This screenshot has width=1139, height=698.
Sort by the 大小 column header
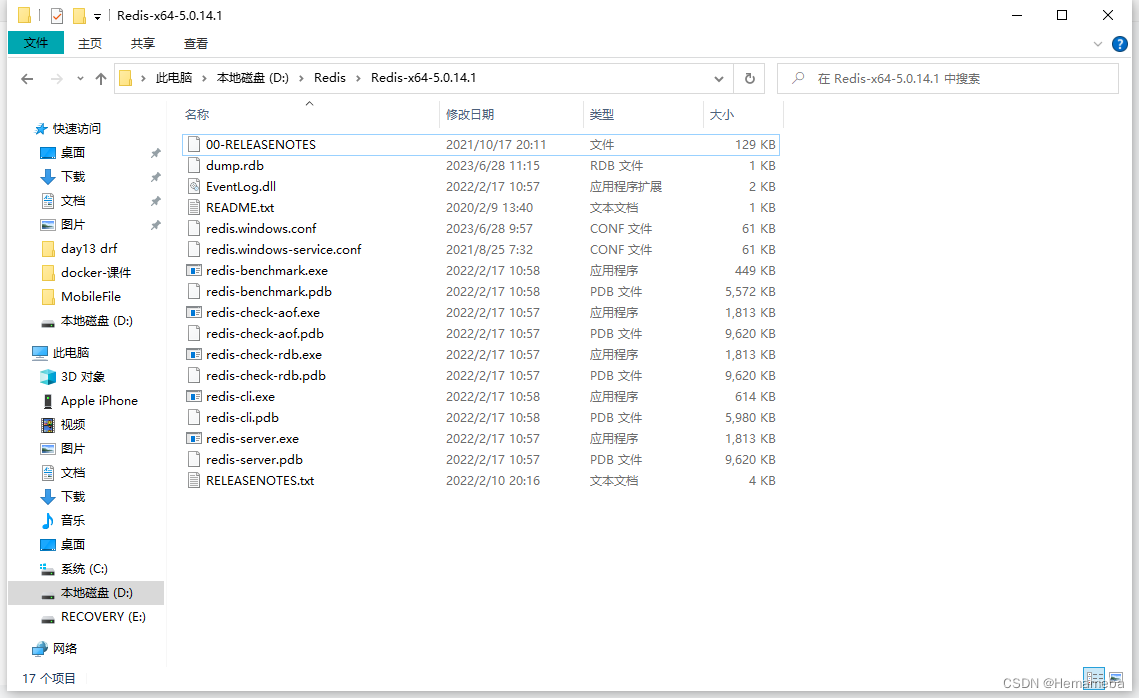pyautogui.click(x=722, y=115)
